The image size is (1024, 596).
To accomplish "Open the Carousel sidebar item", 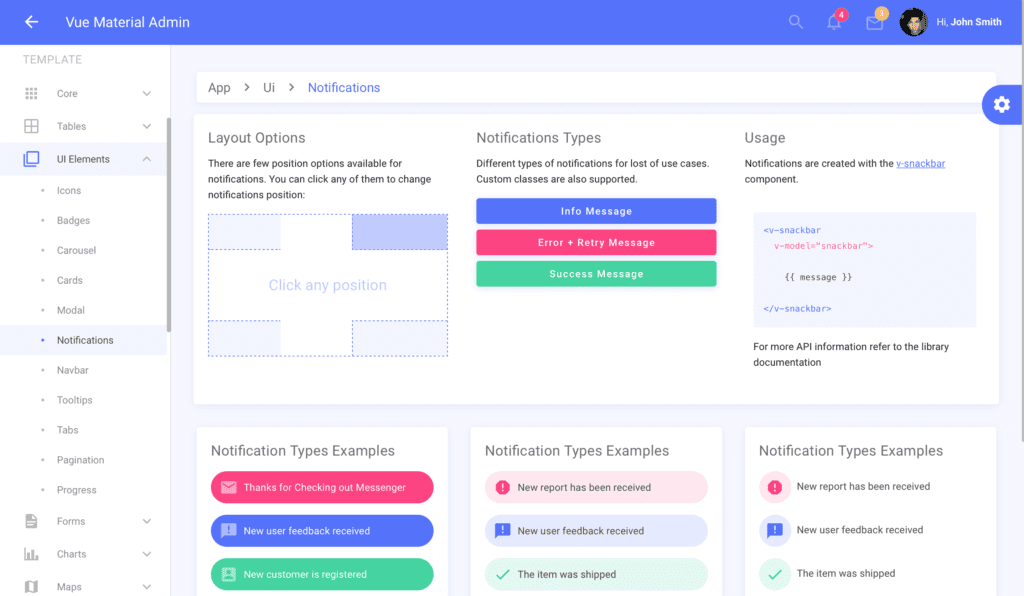I will point(84,251).
